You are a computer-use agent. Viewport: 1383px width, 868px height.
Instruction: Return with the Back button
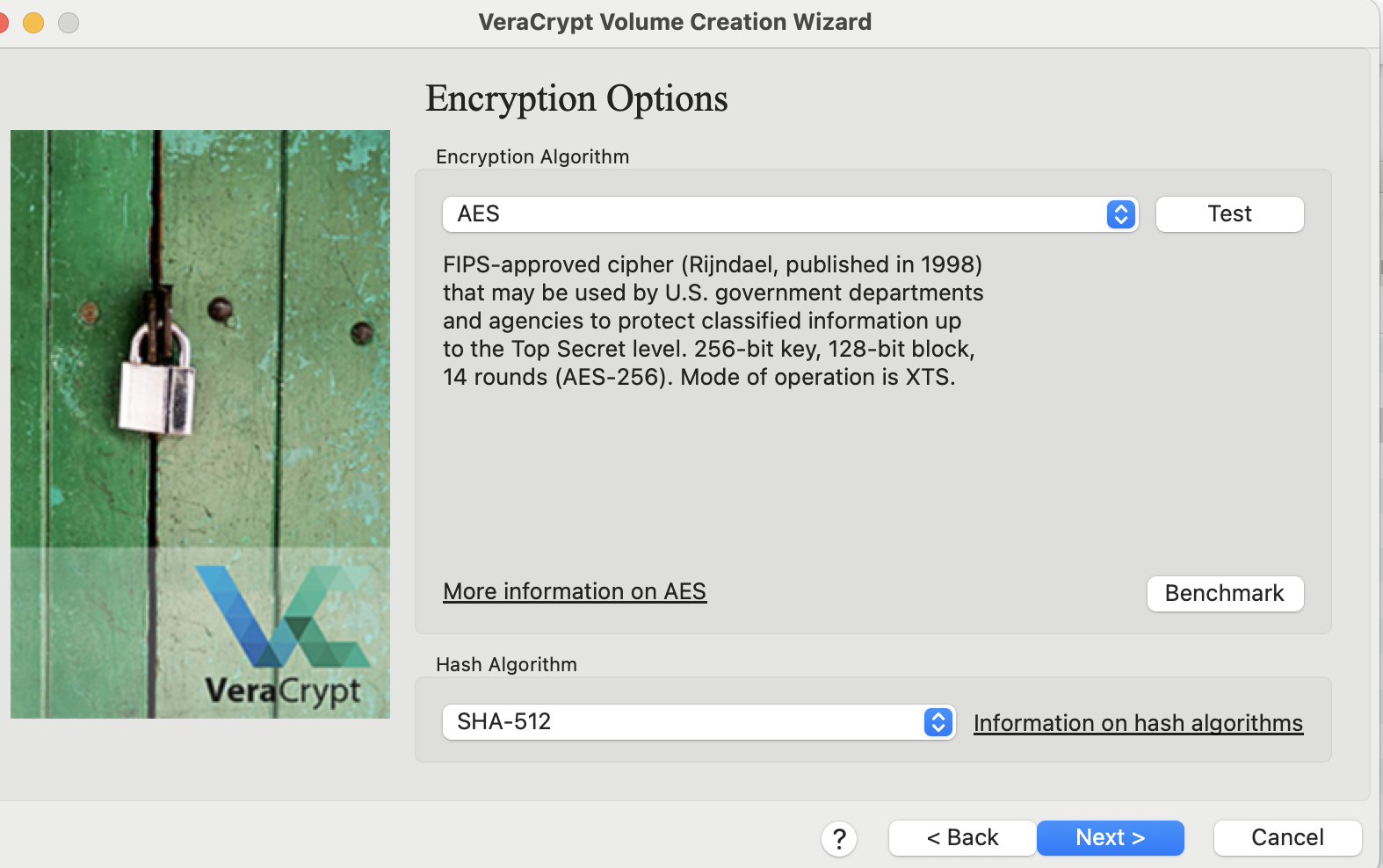(x=962, y=838)
